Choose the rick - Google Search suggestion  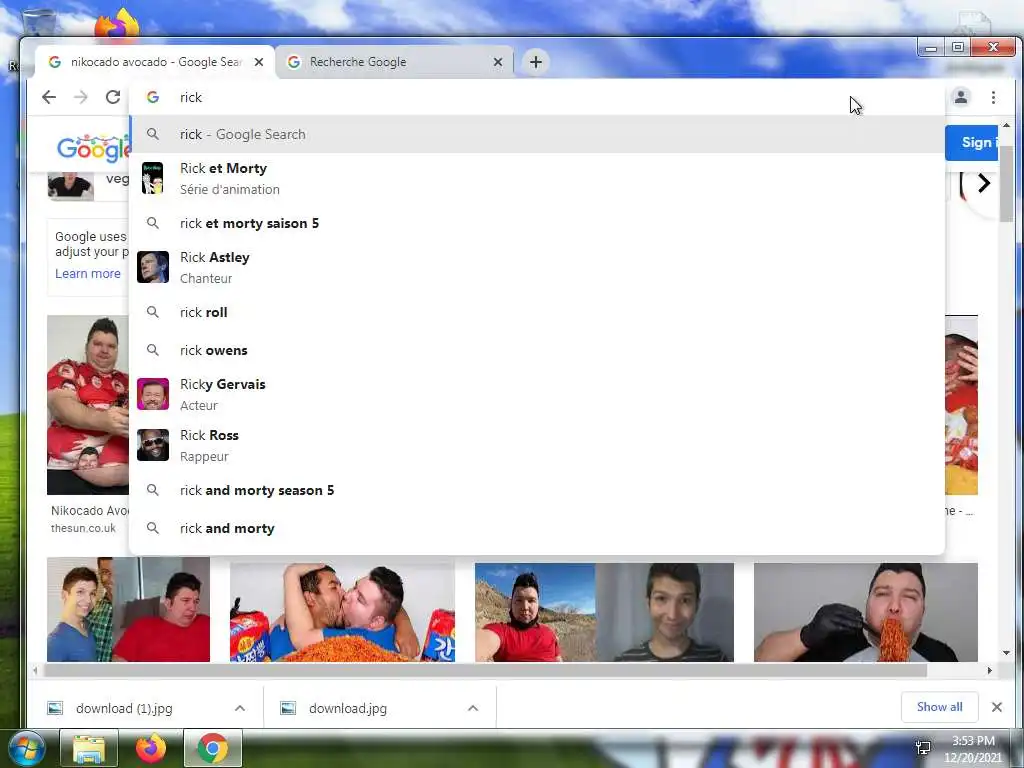point(537,135)
